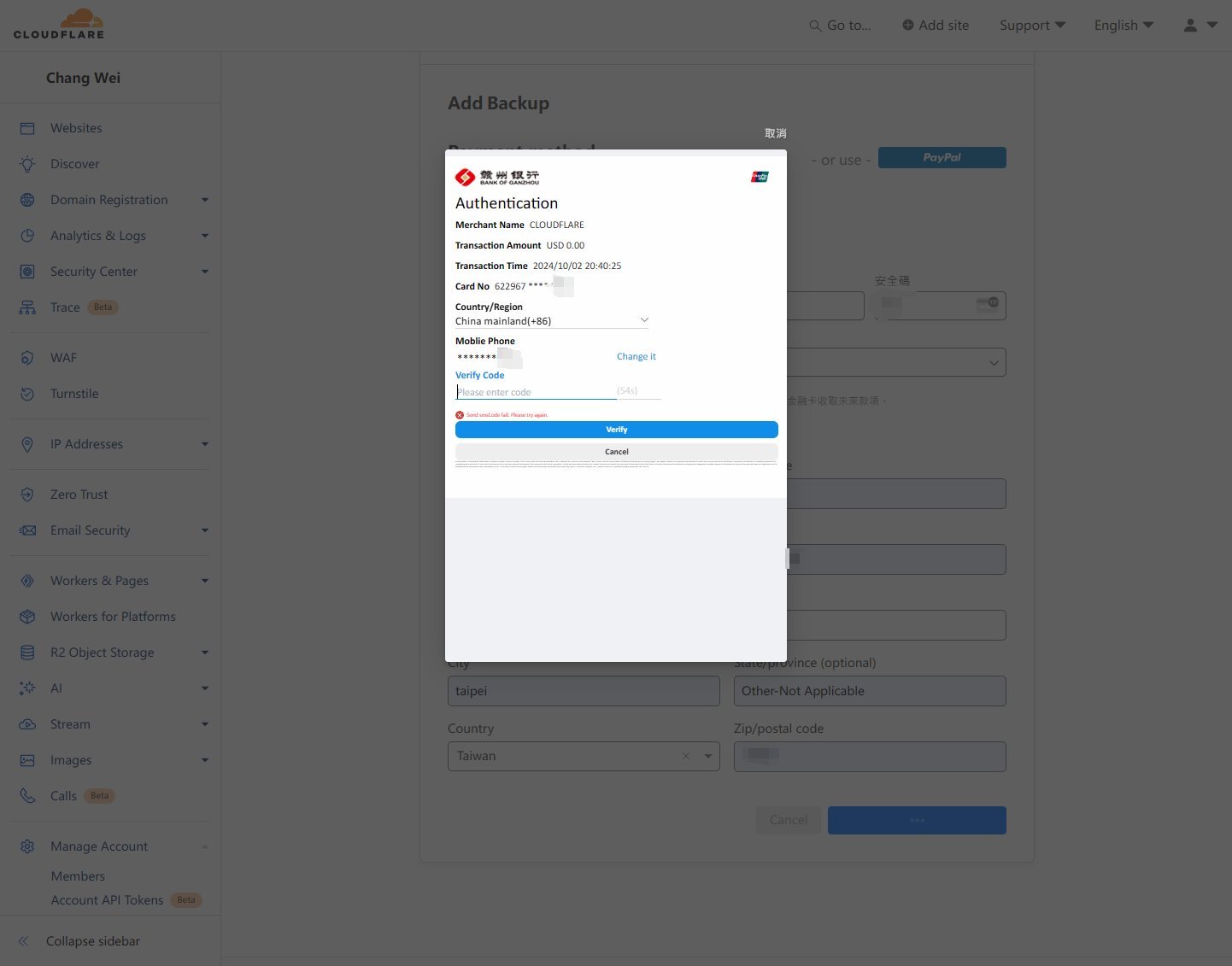
Task: Click the user profile icon
Action: pyautogui.click(x=1190, y=26)
